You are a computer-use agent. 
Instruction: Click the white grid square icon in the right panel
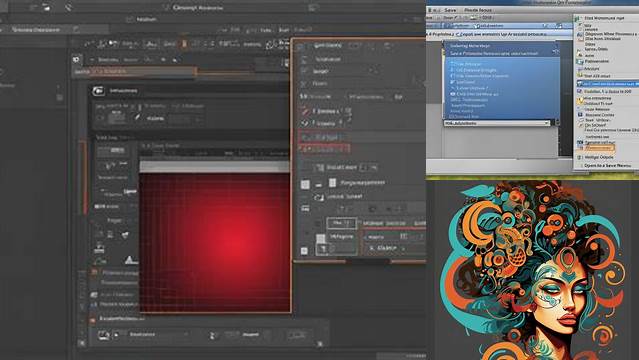(x=305, y=185)
